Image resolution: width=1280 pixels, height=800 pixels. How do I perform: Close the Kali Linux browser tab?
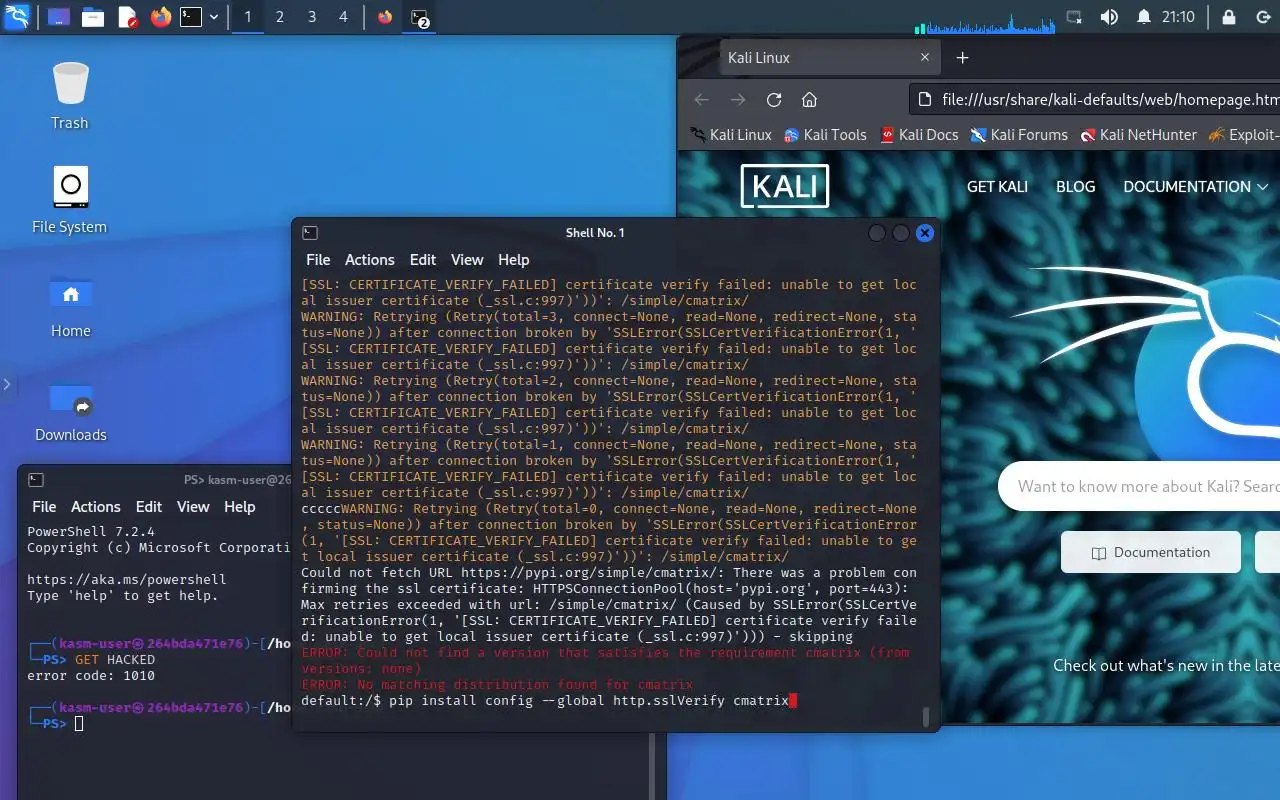(x=926, y=58)
